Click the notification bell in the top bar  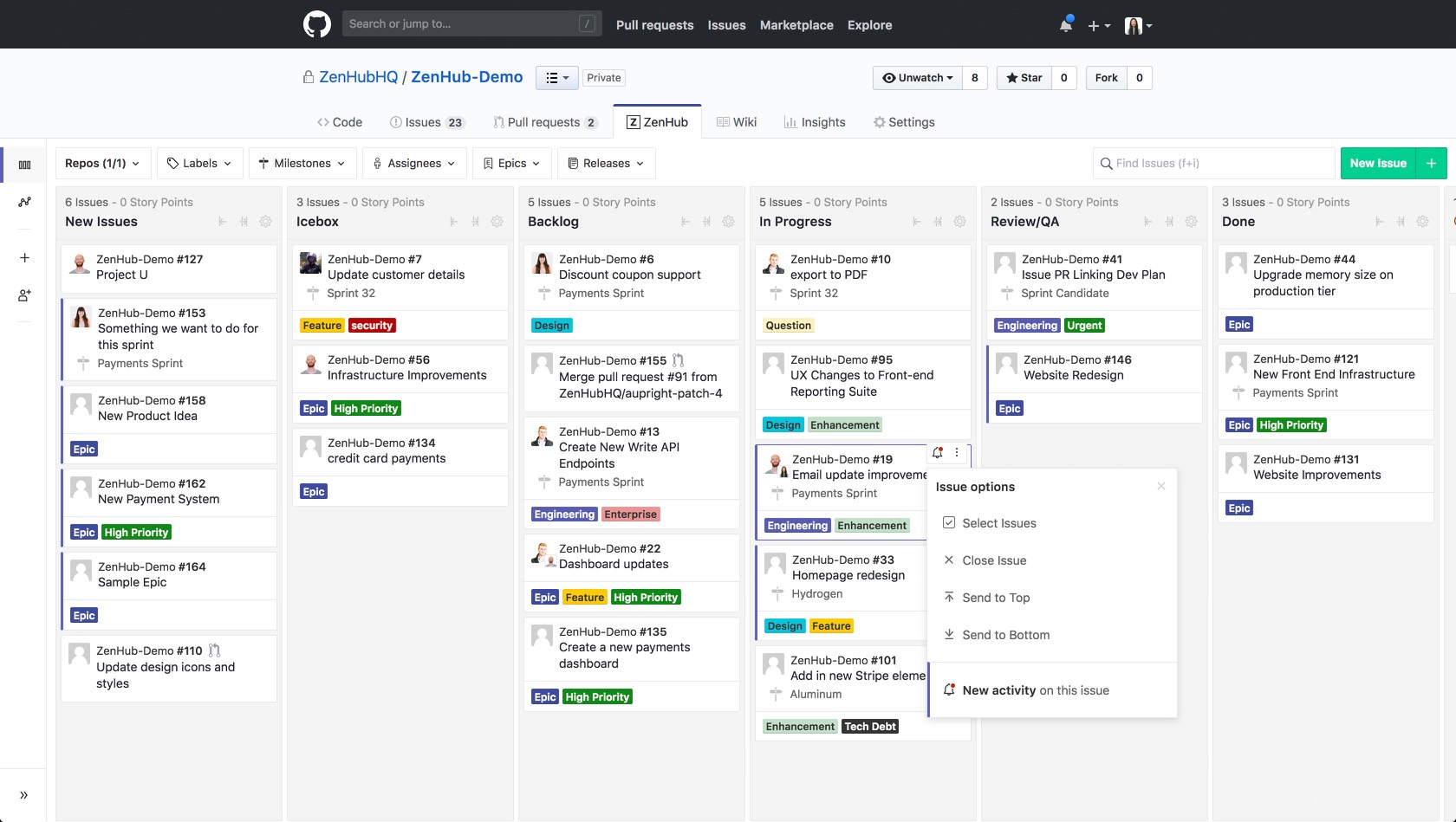(x=1065, y=24)
